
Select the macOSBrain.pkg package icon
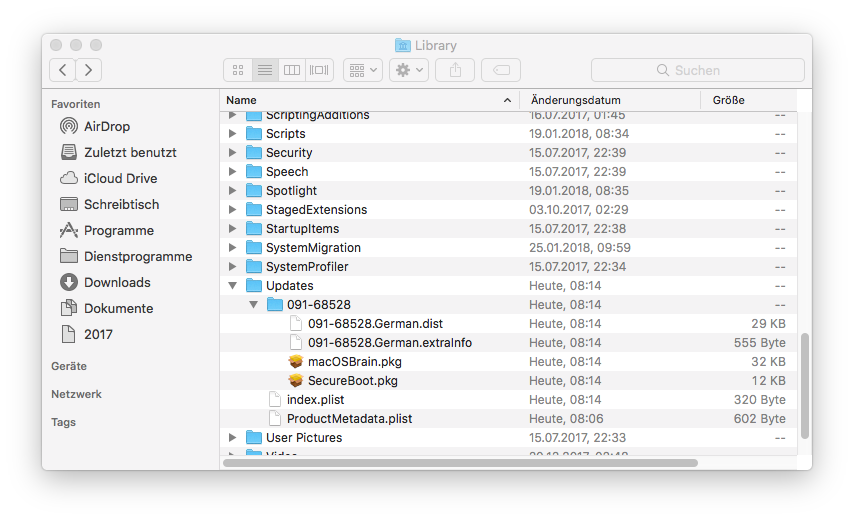point(296,362)
